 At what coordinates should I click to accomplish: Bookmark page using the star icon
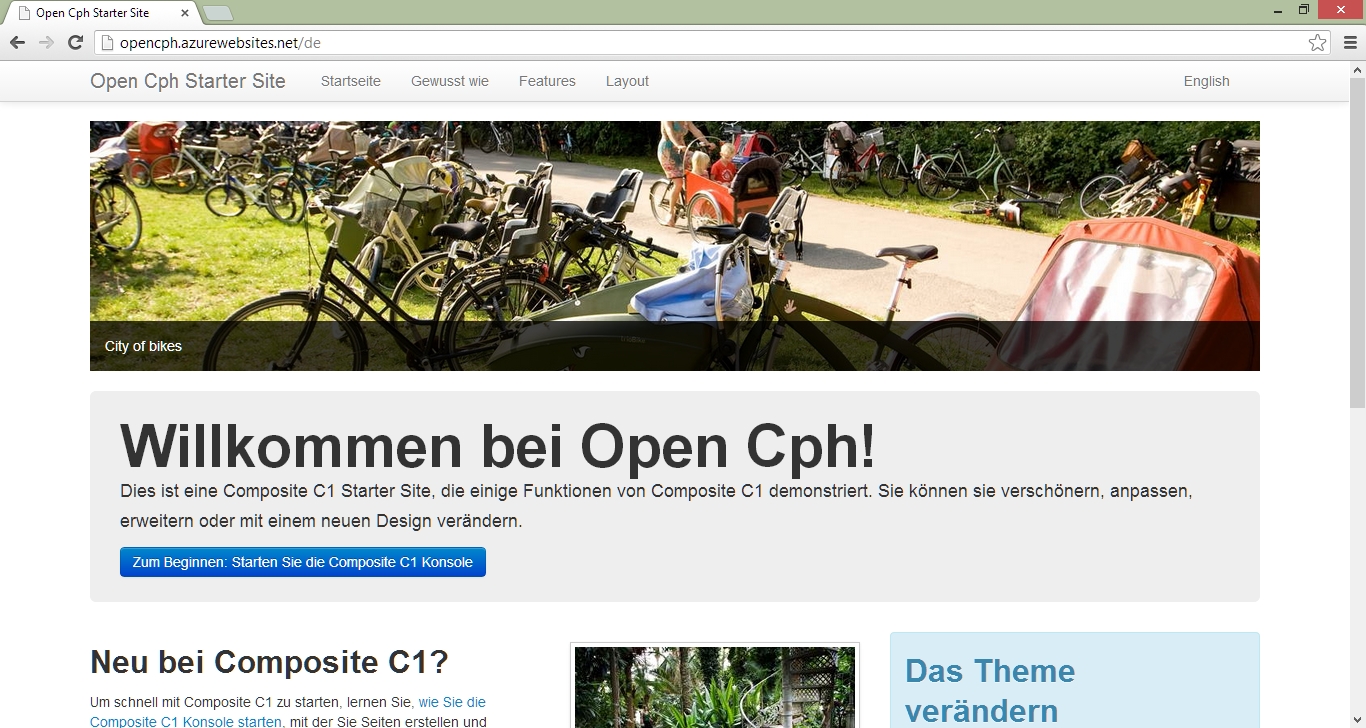coord(1317,42)
